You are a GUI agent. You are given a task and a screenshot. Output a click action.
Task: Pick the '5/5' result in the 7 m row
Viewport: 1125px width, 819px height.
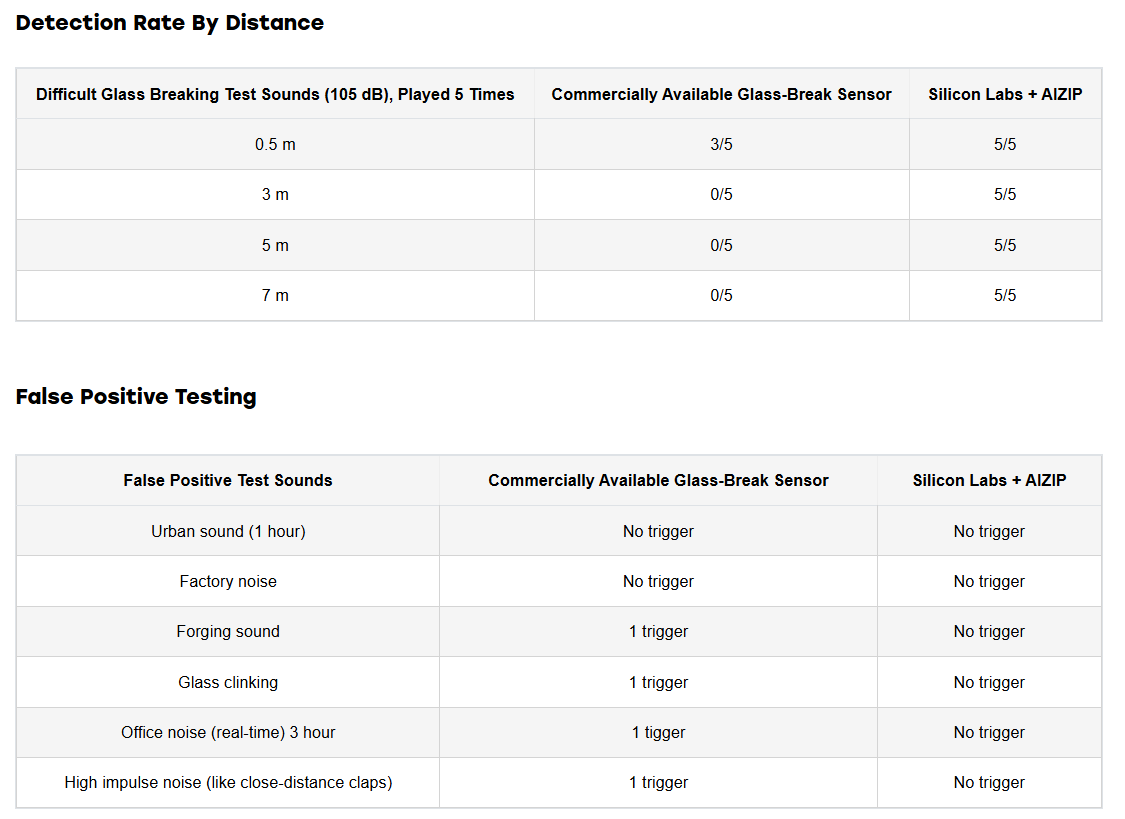(x=1005, y=295)
